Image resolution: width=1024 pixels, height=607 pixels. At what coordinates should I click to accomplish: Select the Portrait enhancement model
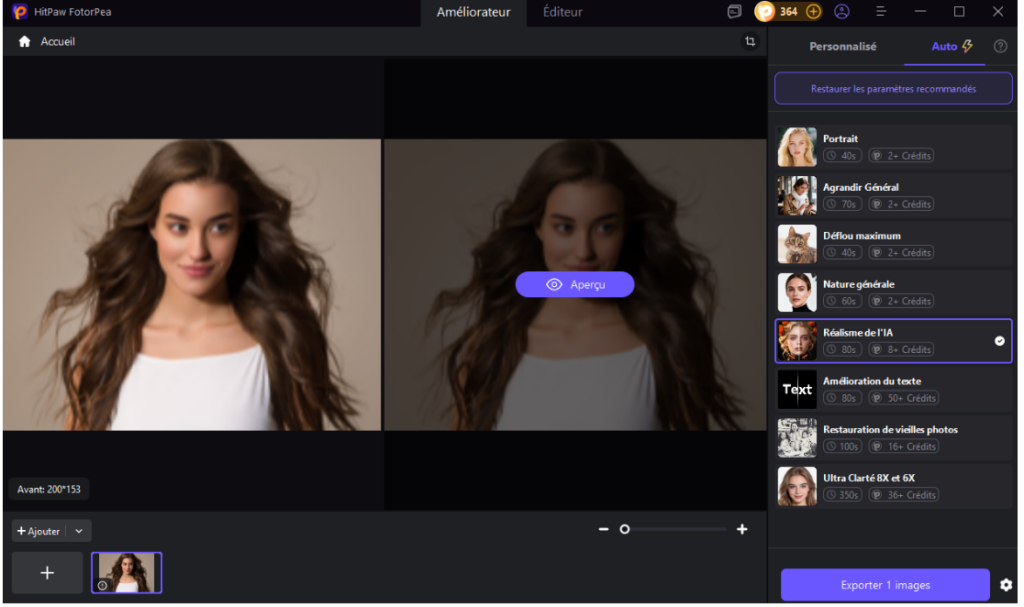[x=896, y=148]
